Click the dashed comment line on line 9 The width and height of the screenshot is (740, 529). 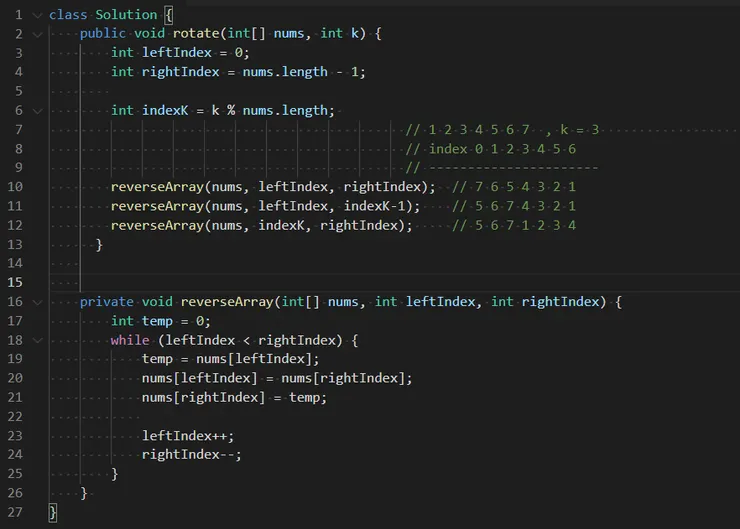click(502, 168)
